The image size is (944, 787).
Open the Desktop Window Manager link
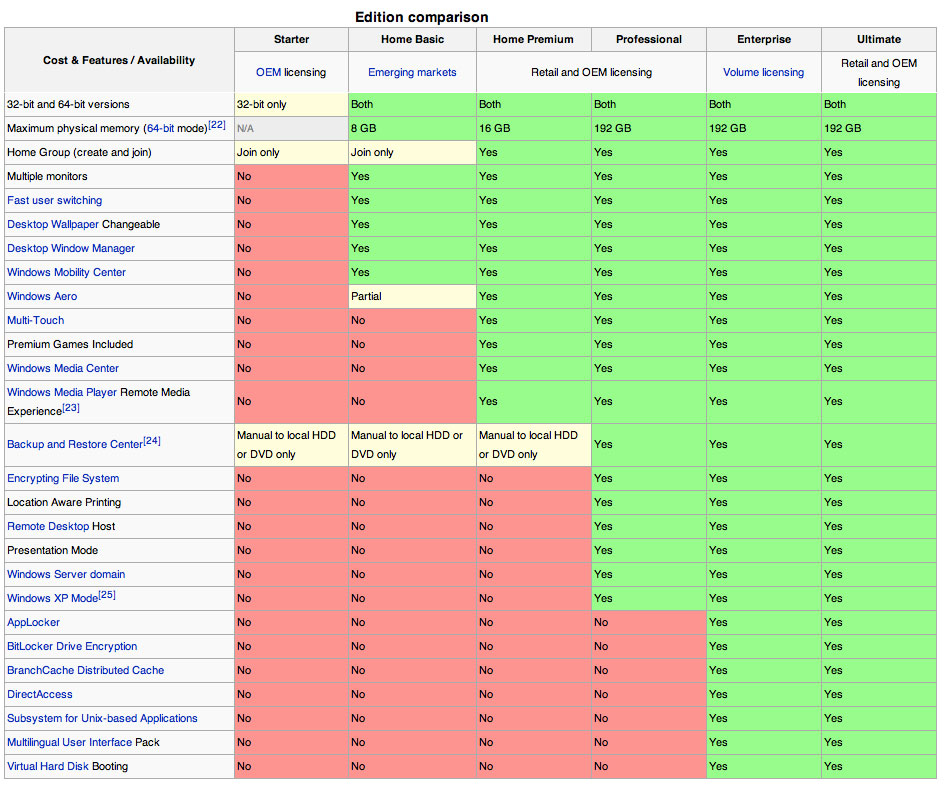pyautogui.click(x=70, y=249)
